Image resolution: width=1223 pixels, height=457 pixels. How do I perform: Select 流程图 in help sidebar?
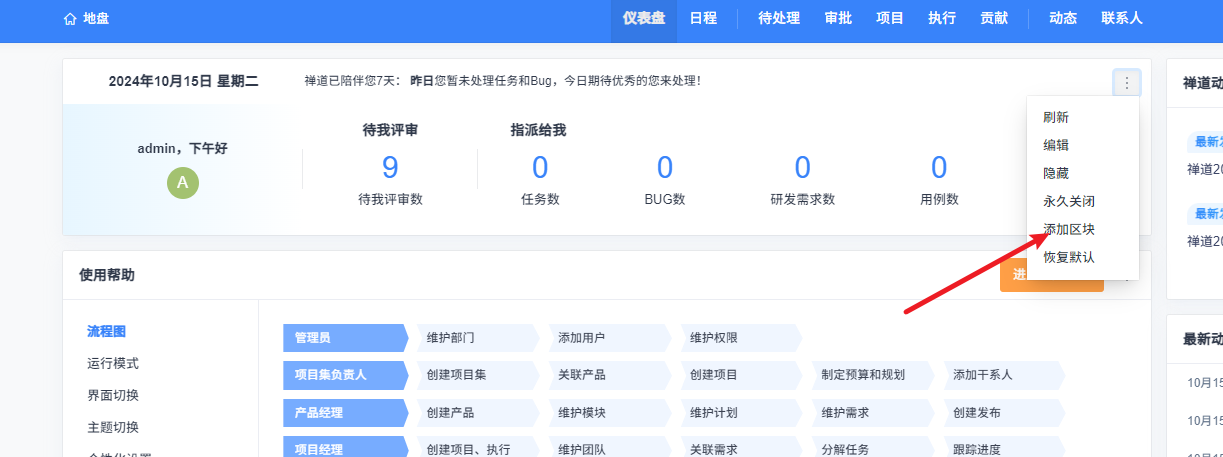coord(106,331)
